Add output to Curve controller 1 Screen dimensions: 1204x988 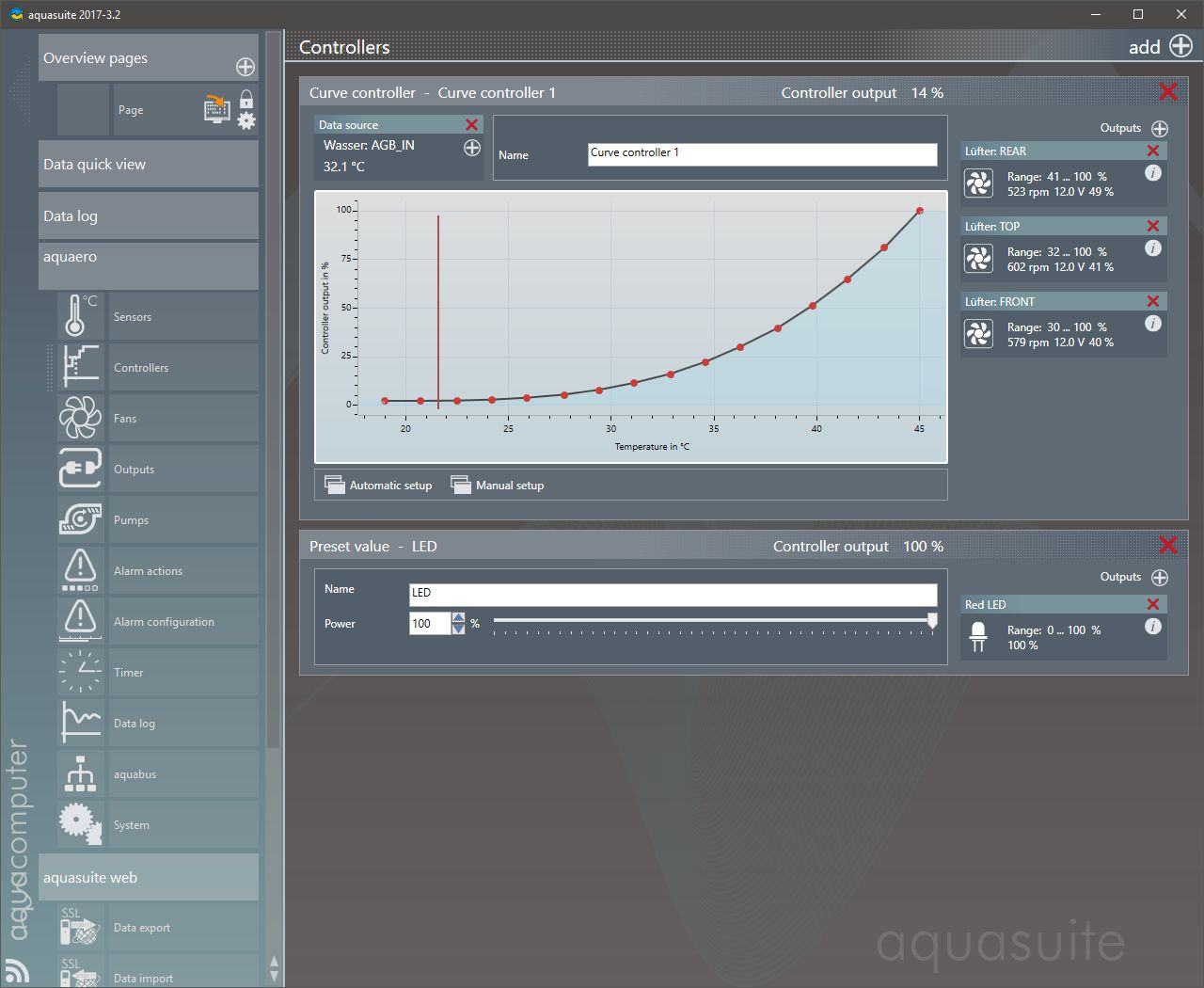coord(1160,128)
